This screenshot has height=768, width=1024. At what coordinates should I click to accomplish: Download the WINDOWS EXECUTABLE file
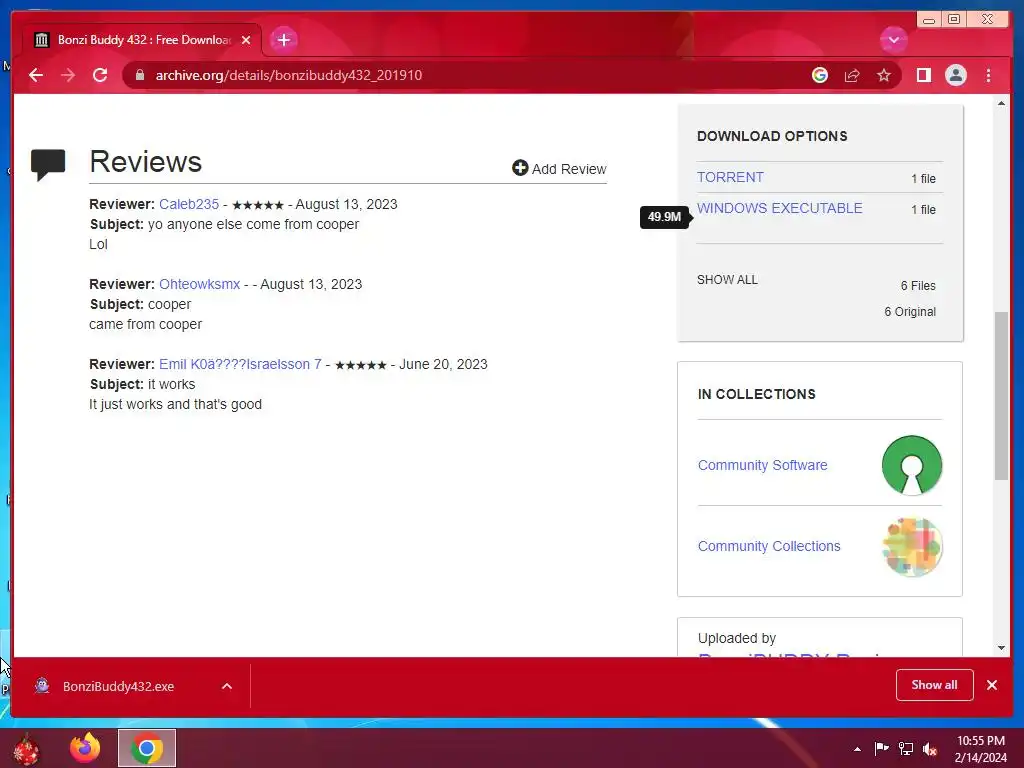[780, 208]
